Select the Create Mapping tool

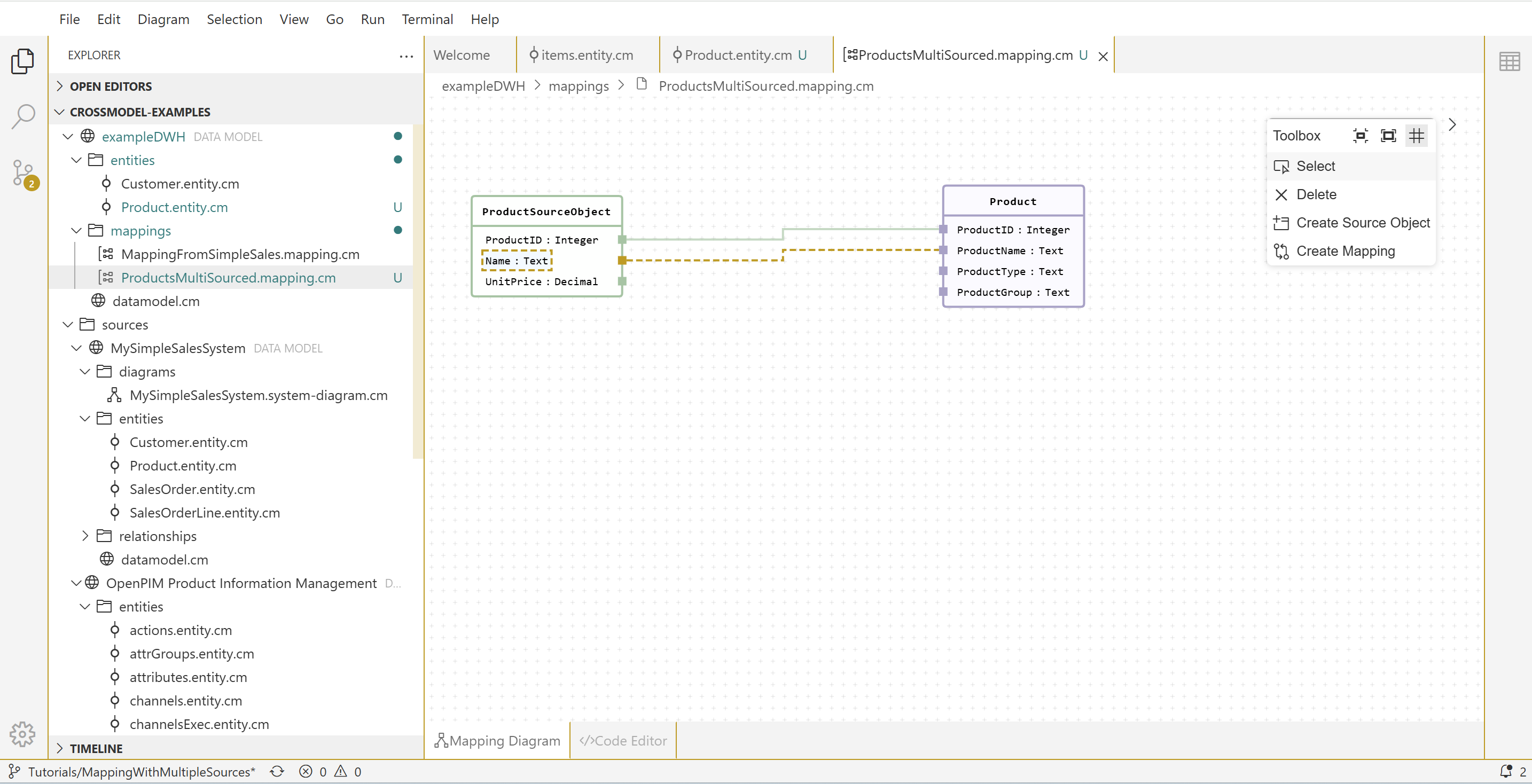(x=1345, y=251)
